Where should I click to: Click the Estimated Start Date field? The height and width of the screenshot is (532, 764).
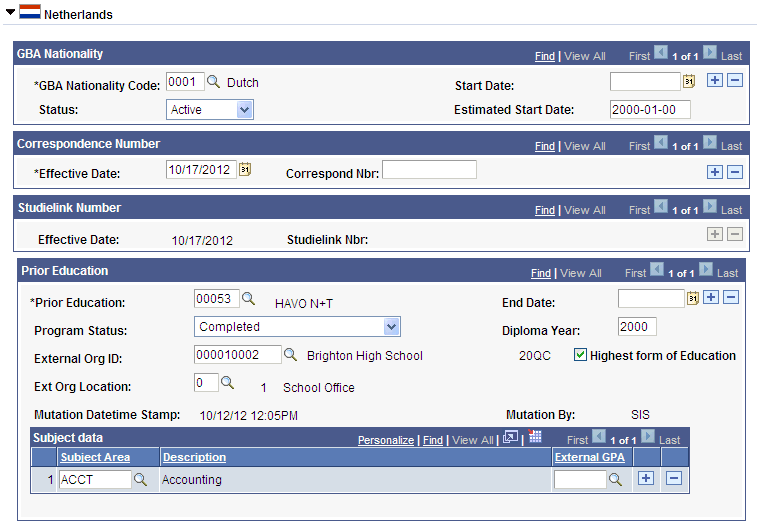point(650,110)
